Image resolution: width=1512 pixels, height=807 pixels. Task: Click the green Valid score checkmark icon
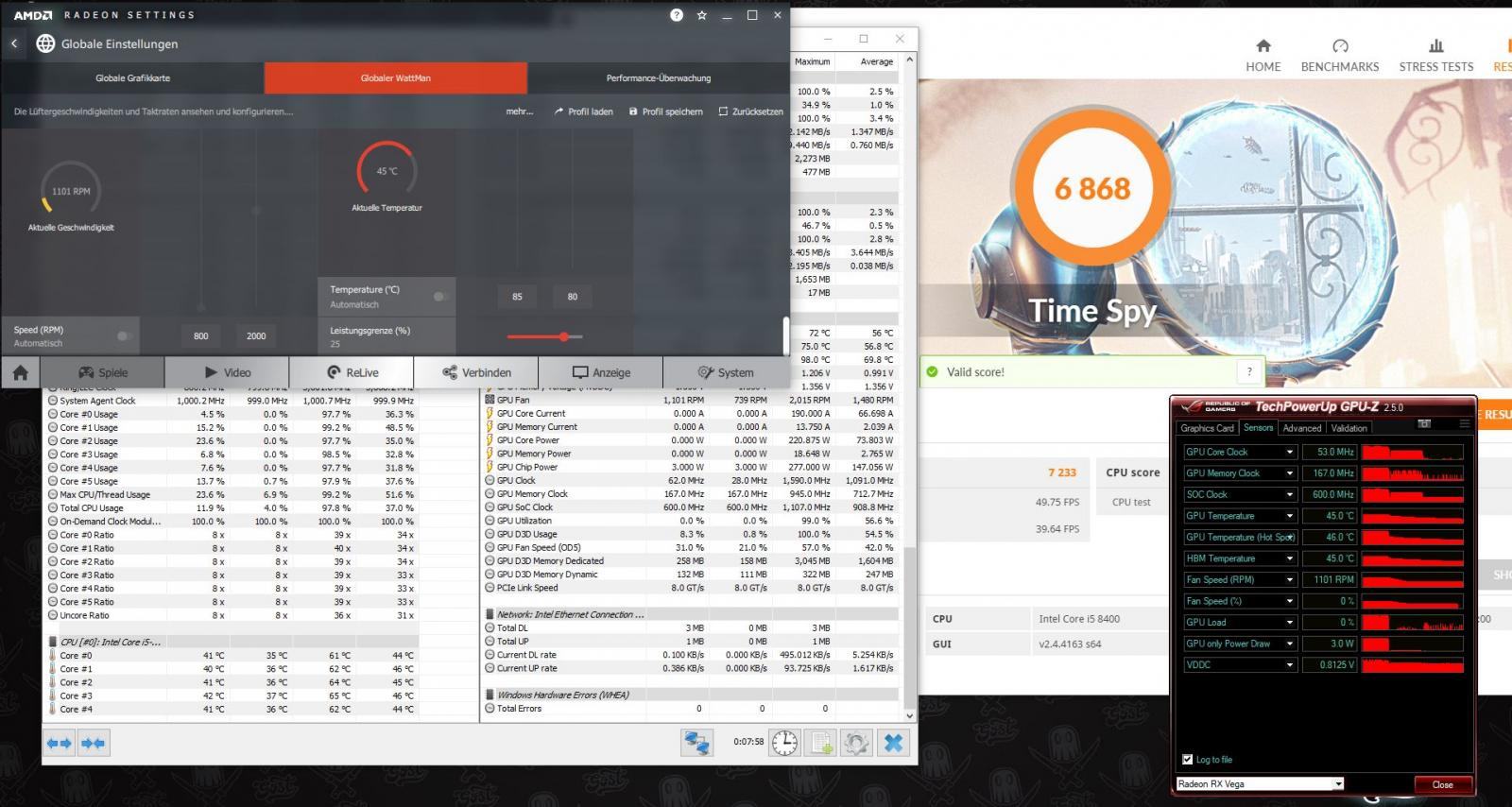click(933, 372)
